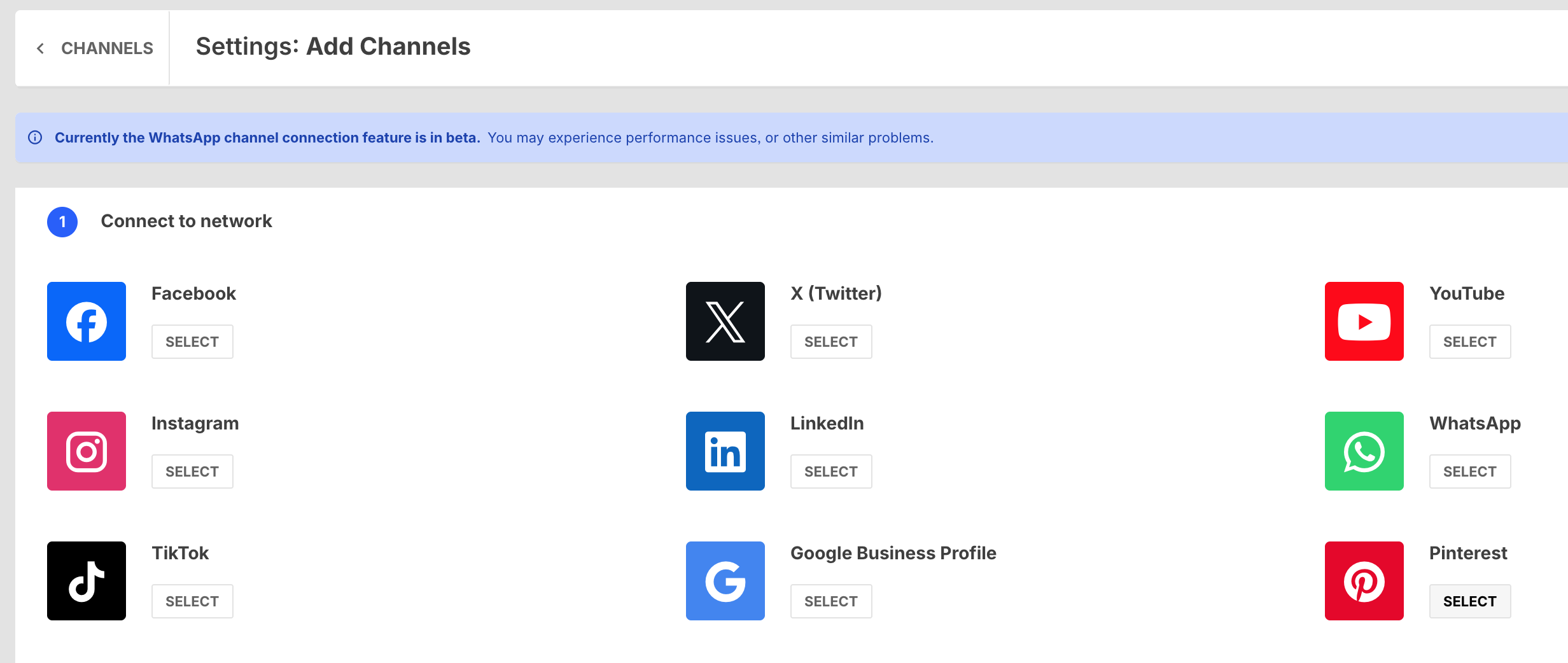Click the TikTok label text
The height and width of the screenshot is (663, 1568).
pos(180,553)
